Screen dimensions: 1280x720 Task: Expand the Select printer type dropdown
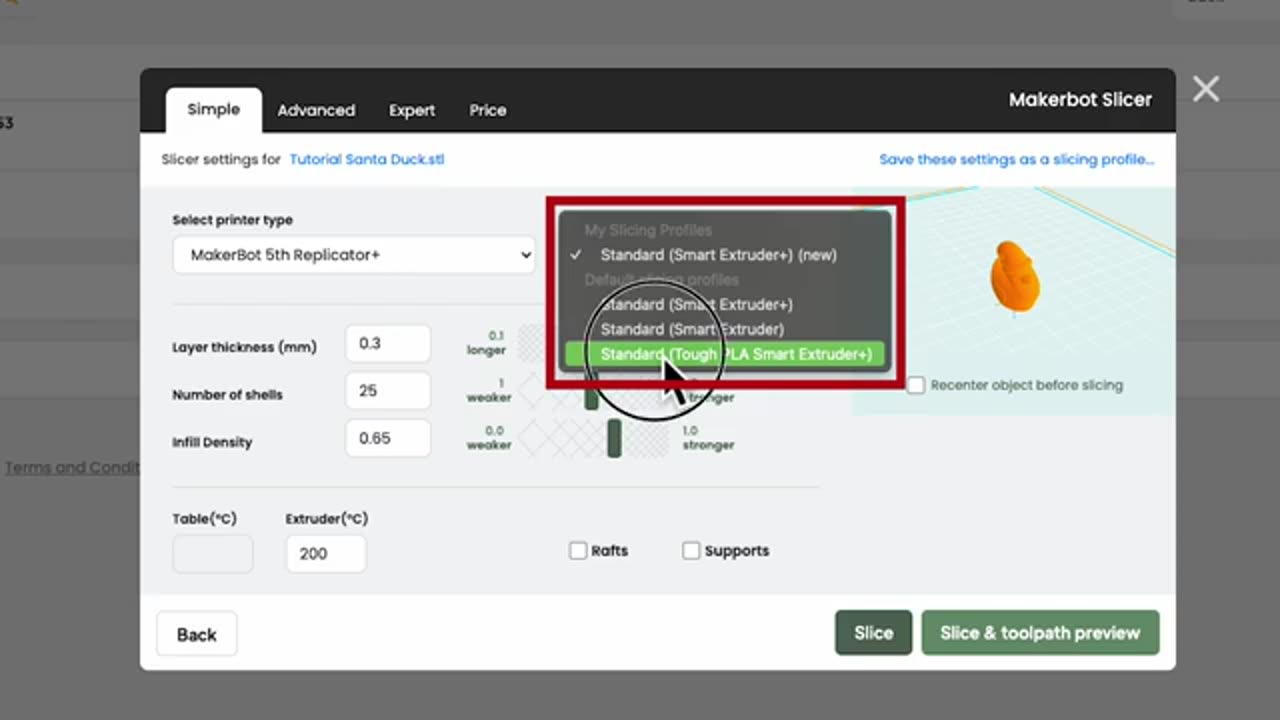(x=354, y=255)
